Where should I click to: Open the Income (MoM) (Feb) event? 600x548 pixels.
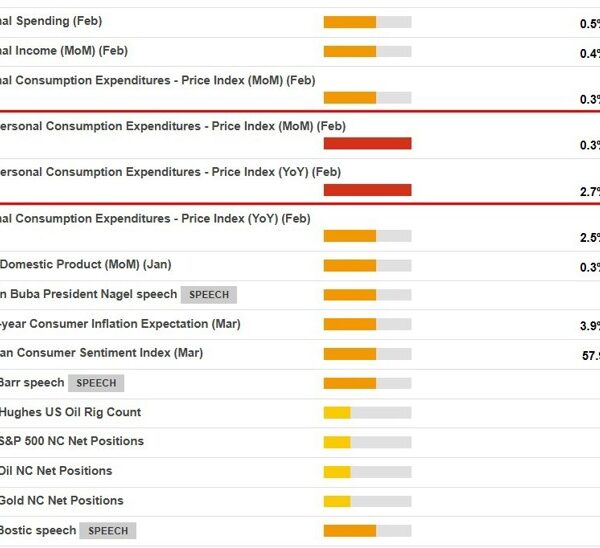click(x=64, y=51)
